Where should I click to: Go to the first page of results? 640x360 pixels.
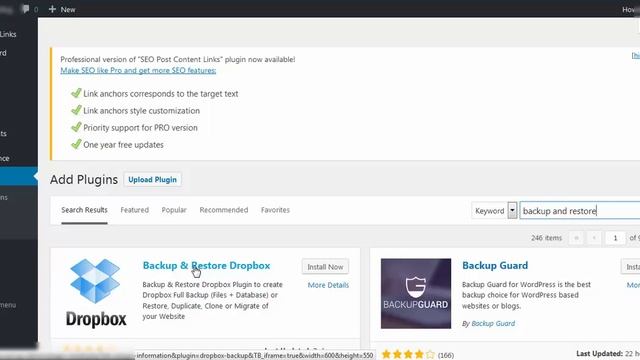(576, 238)
